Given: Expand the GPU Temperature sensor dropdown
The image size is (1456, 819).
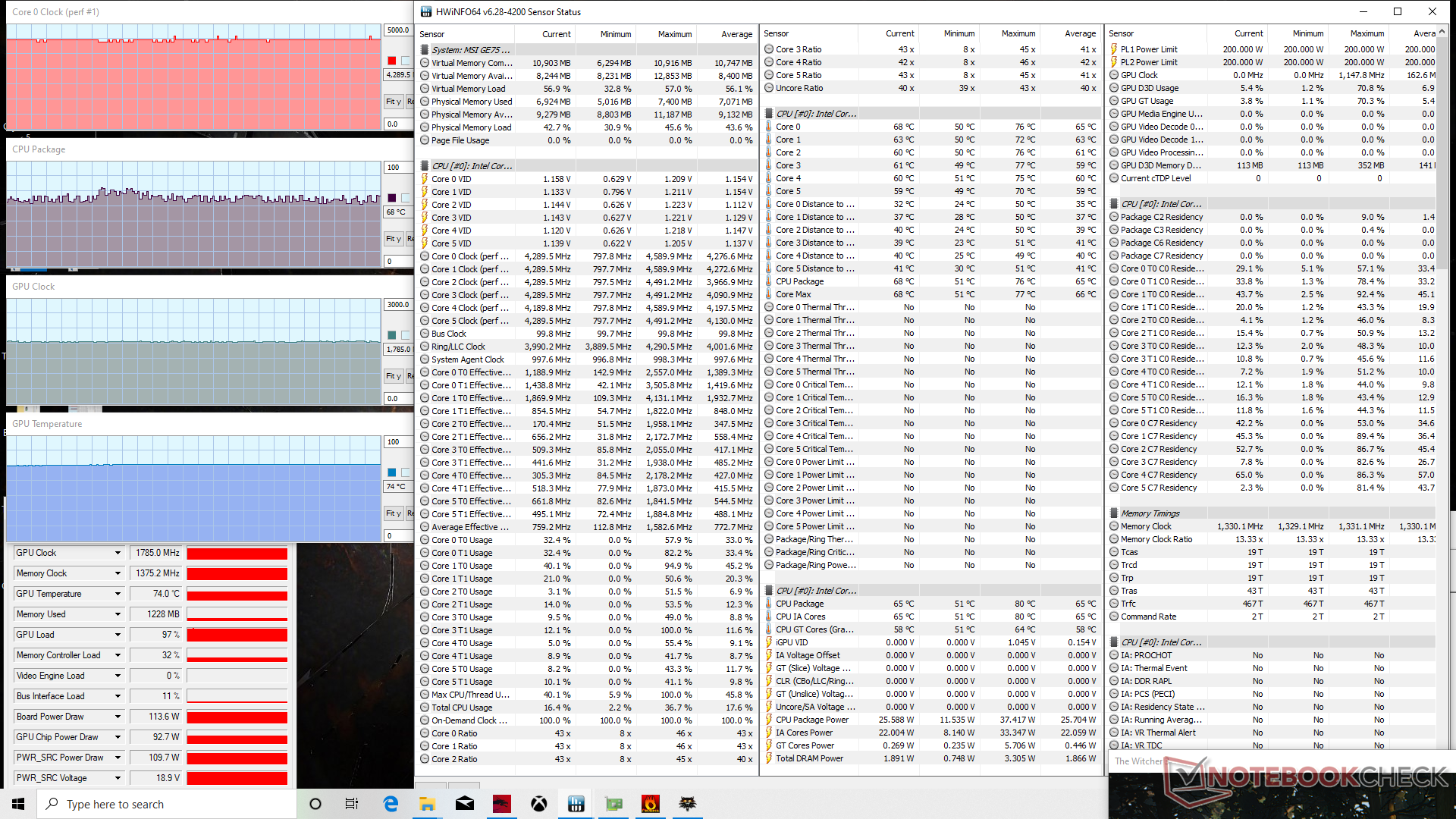Looking at the screenshot, I should [118, 594].
